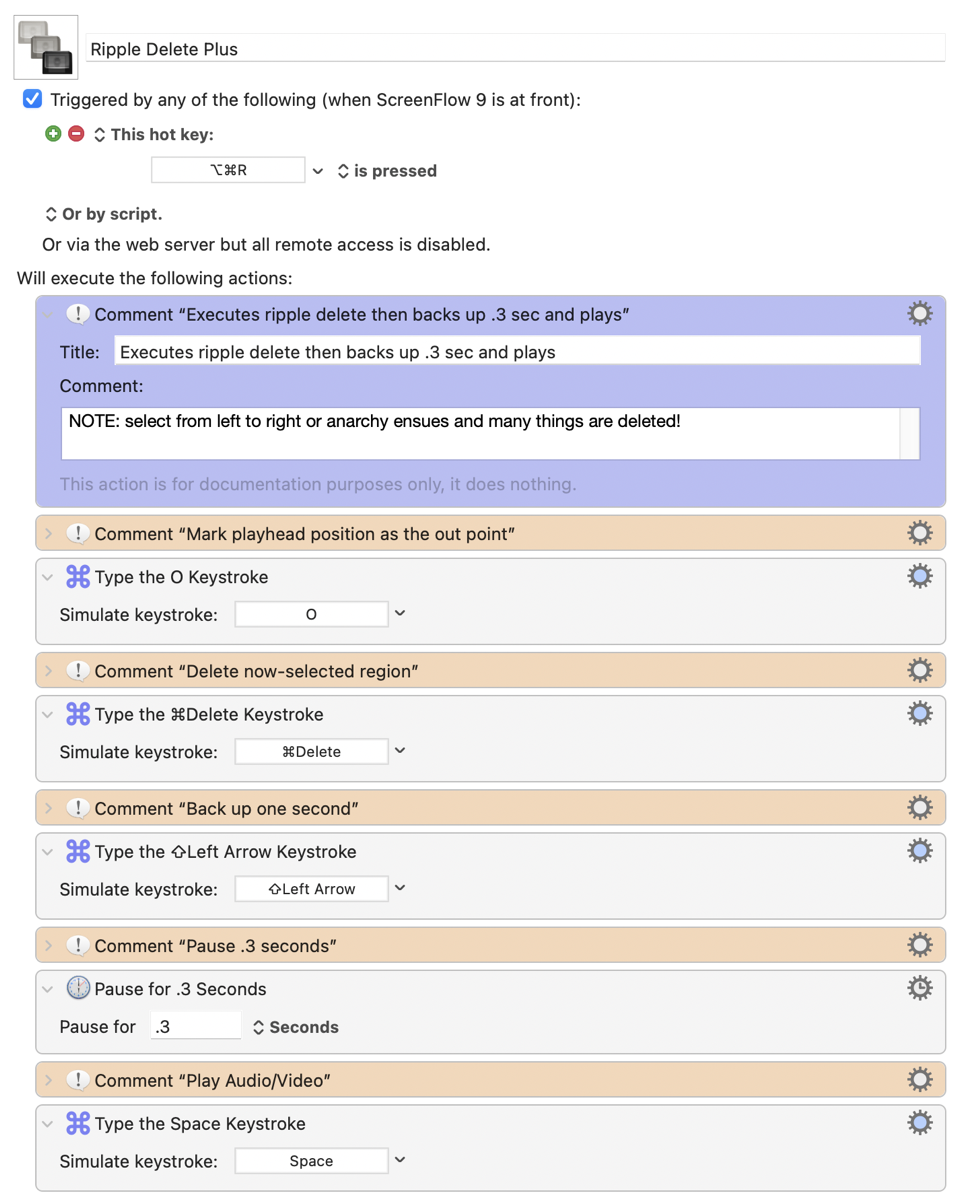Open gear menu for the O Keystroke action
Viewport: 956px width, 1200px height.
pyautogui.click(x=919, y=576)
